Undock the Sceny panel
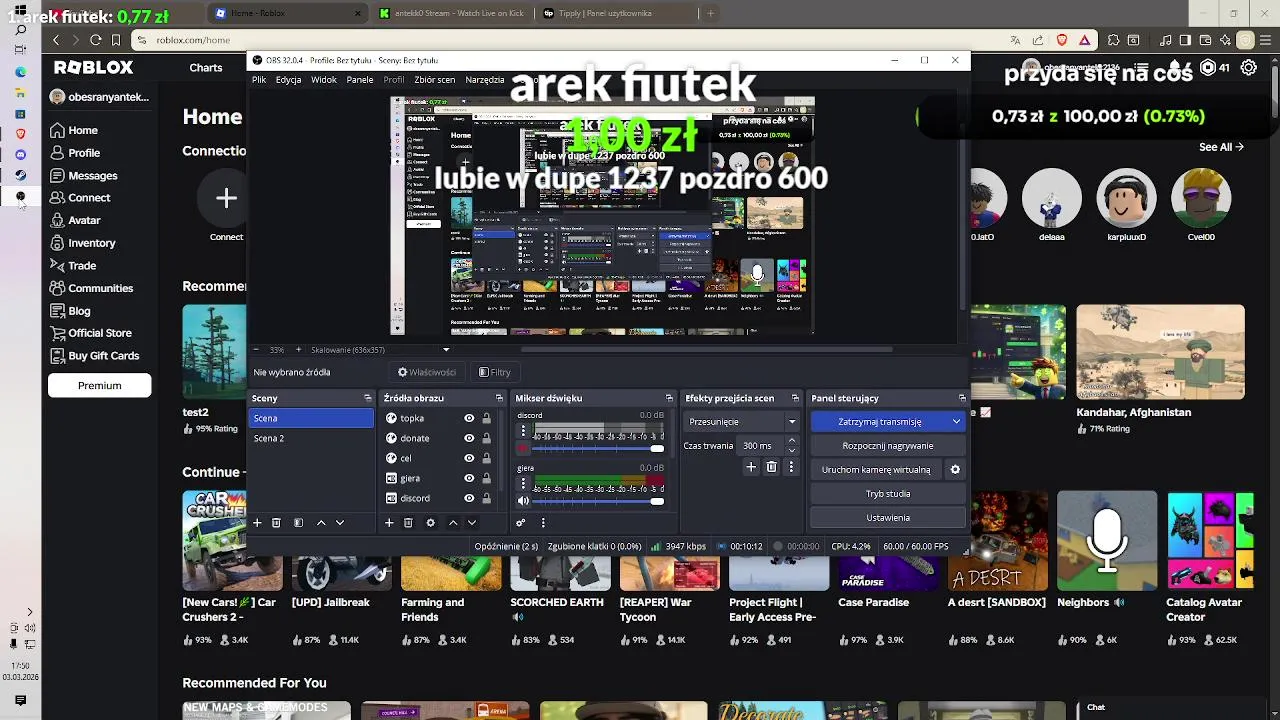The height and width of the screenshot is (720, 1280). tap(367, 398)
